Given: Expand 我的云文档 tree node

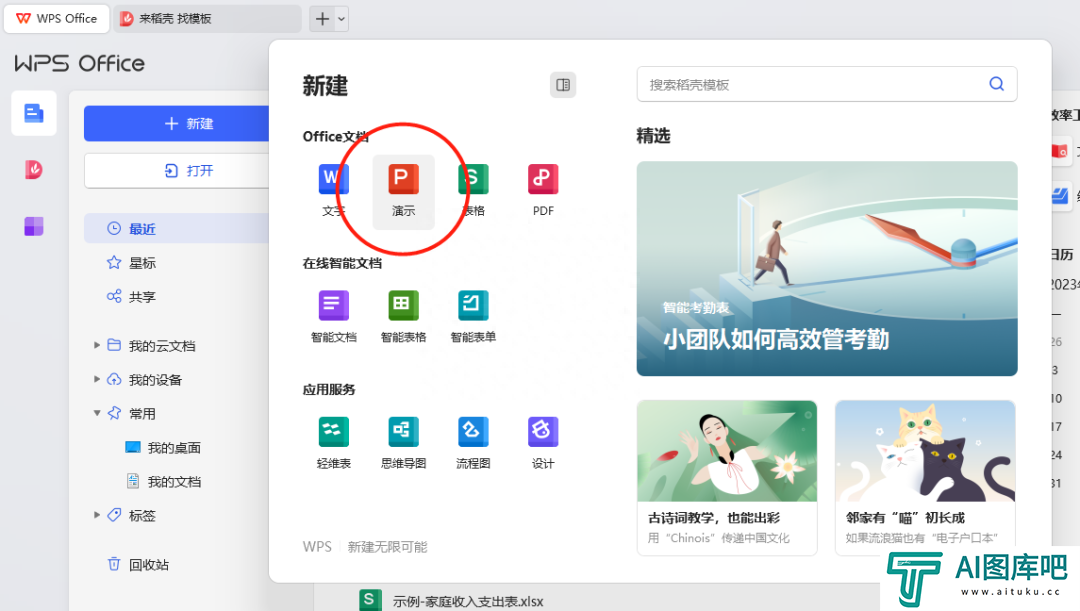Looking at the screenshot, I should coord(97,345).
